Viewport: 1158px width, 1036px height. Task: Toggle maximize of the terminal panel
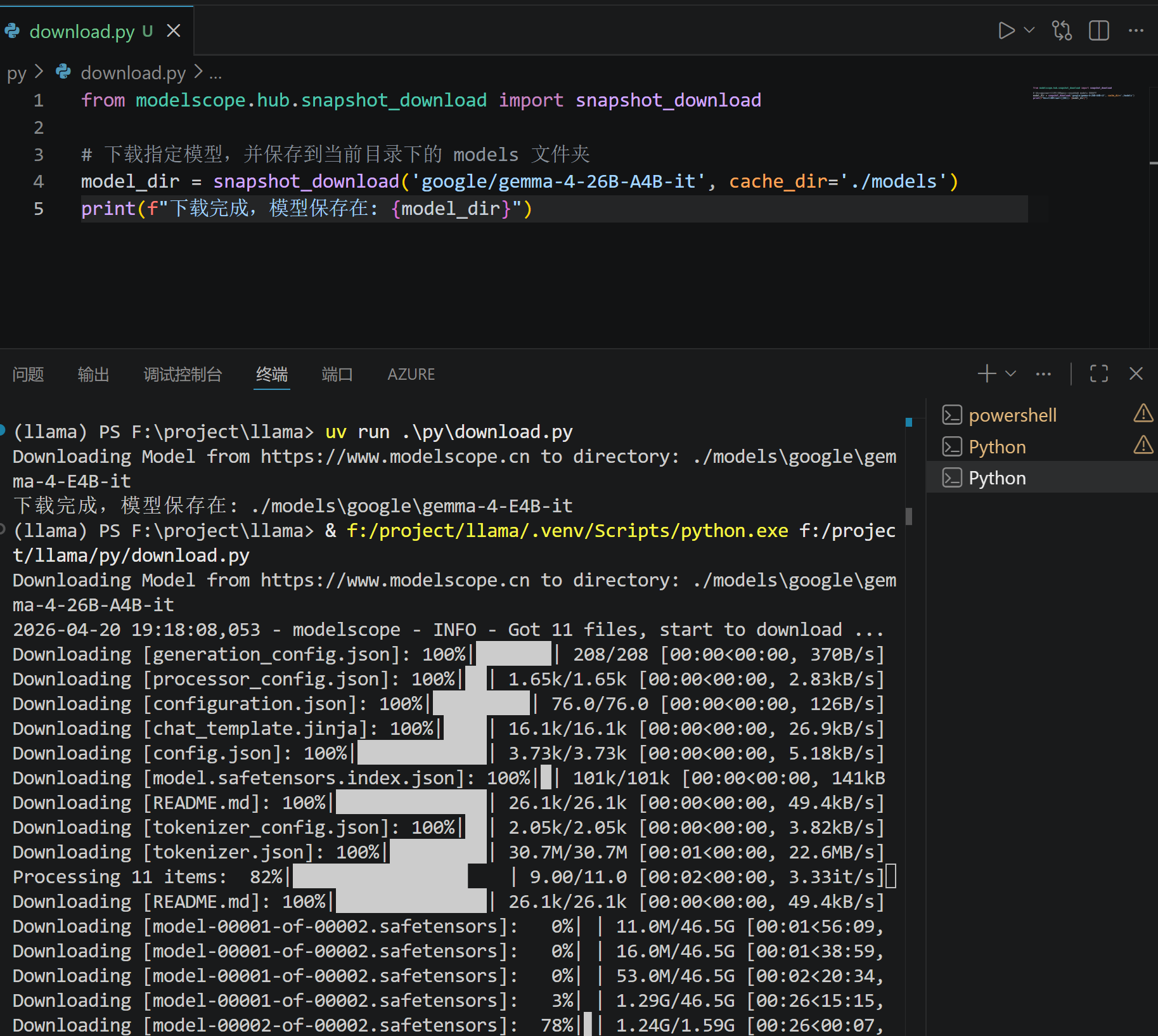pos(1098,373)
